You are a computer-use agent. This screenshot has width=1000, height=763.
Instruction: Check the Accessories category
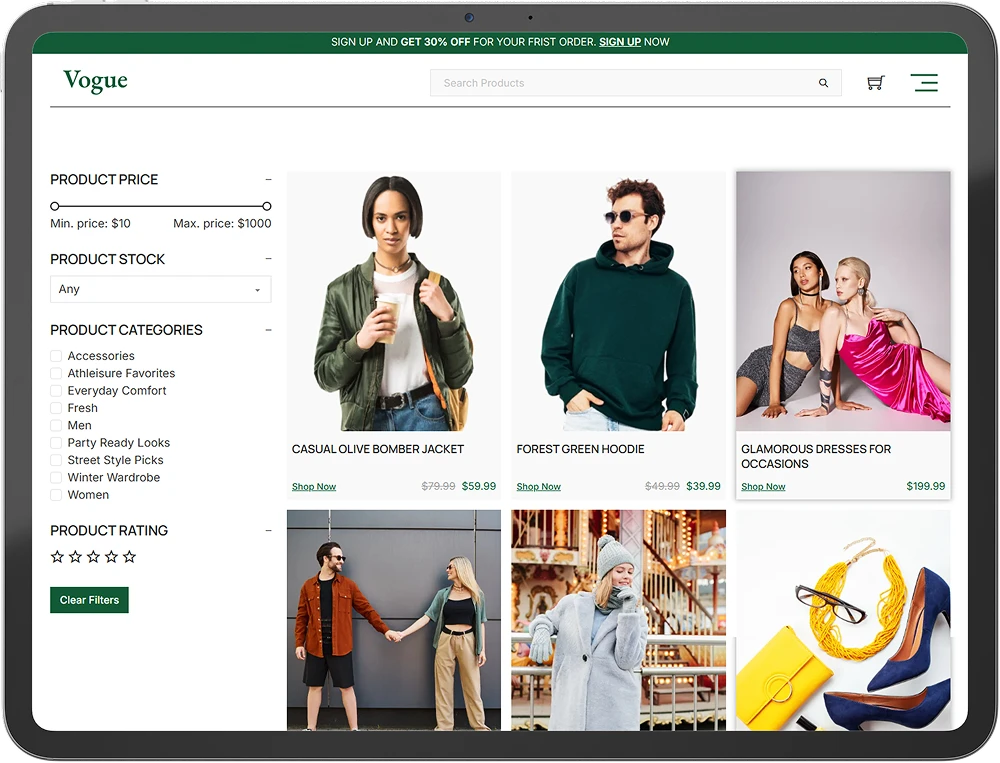56,356
